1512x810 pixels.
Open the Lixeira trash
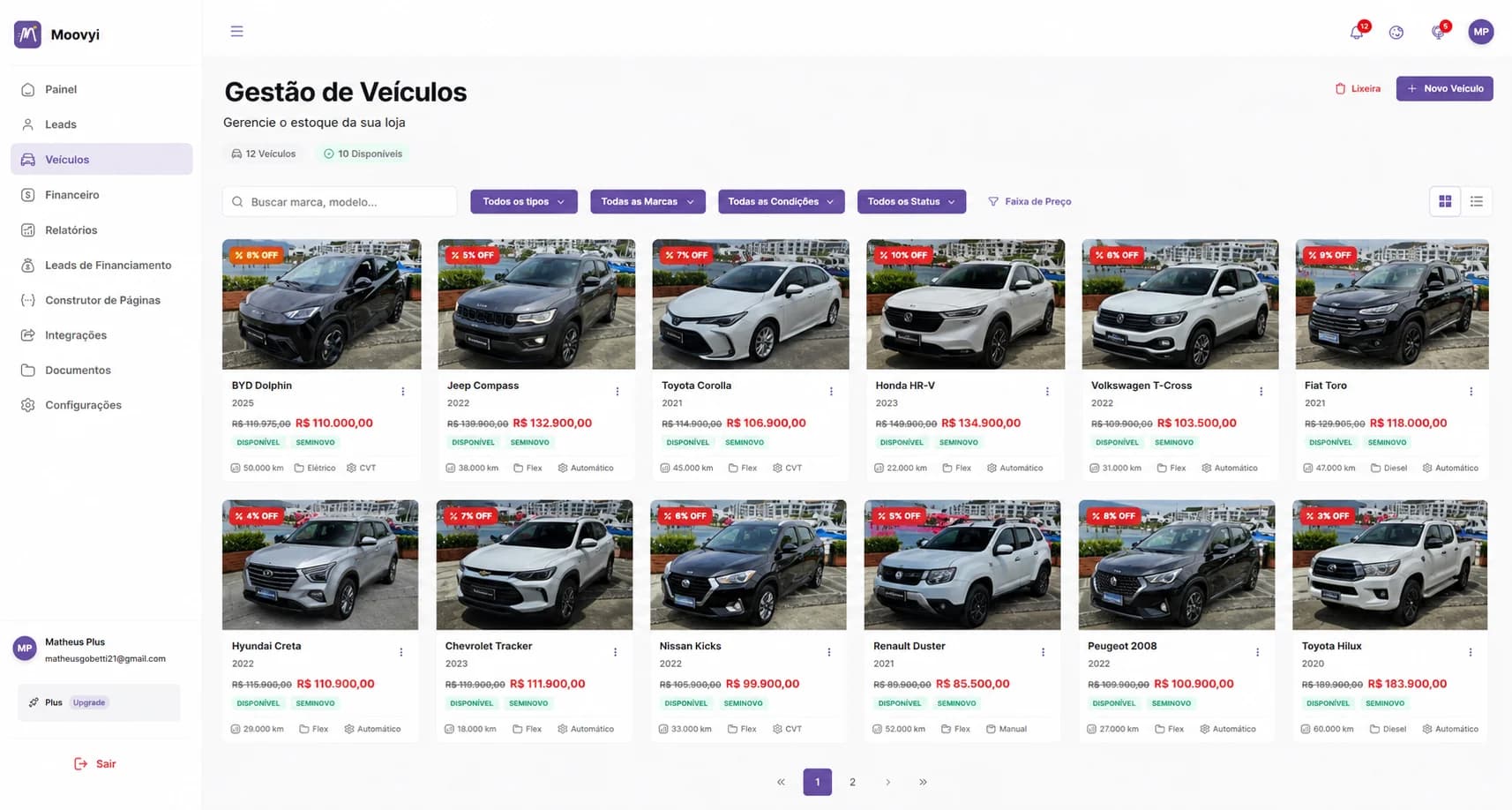1358,88
